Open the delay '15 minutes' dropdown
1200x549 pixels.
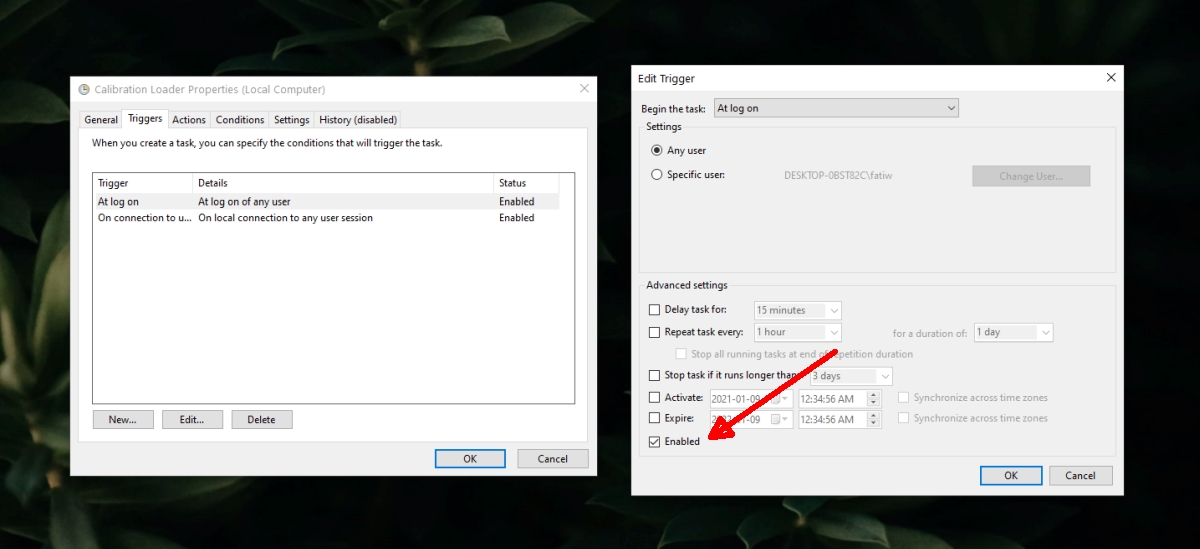click(798, 310)
